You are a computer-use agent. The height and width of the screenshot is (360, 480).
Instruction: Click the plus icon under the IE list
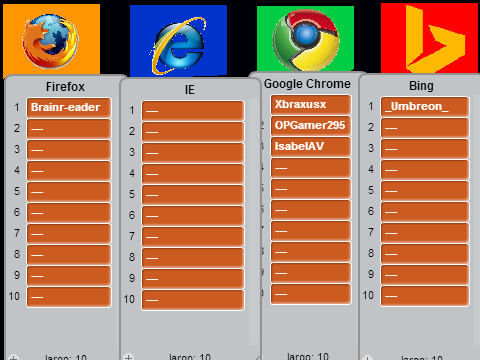(x=128, y=357)
